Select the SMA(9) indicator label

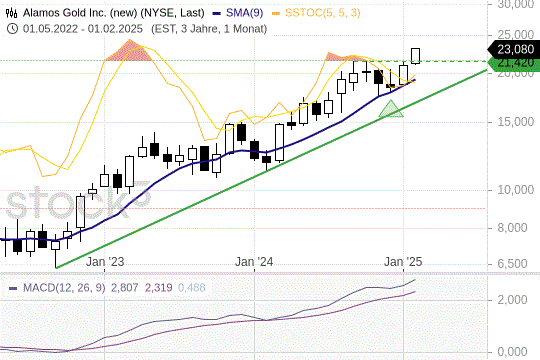(245, 13)
